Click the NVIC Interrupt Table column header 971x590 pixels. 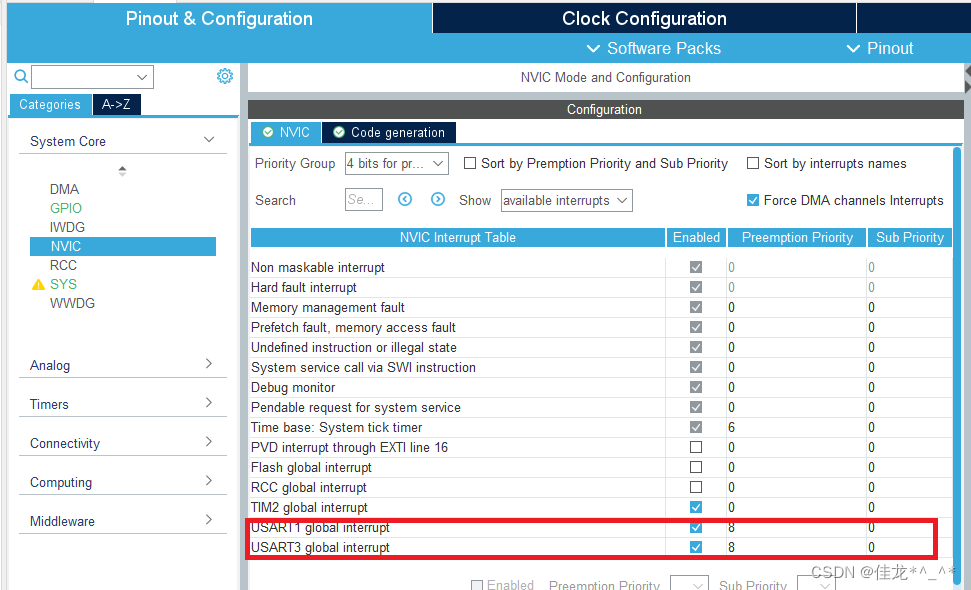click(x=458, y=238)
